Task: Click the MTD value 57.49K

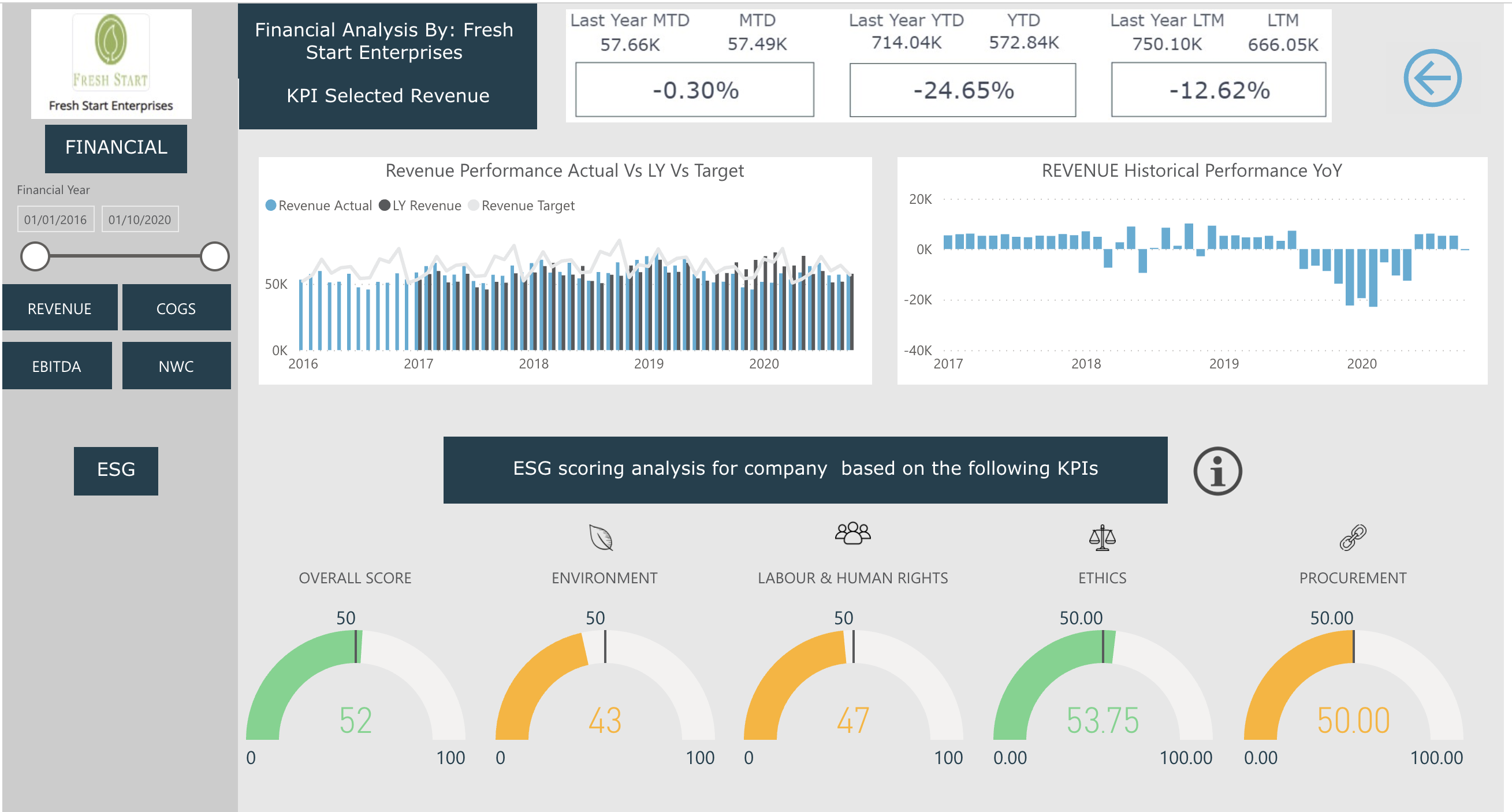Action: tap(757, 44)
